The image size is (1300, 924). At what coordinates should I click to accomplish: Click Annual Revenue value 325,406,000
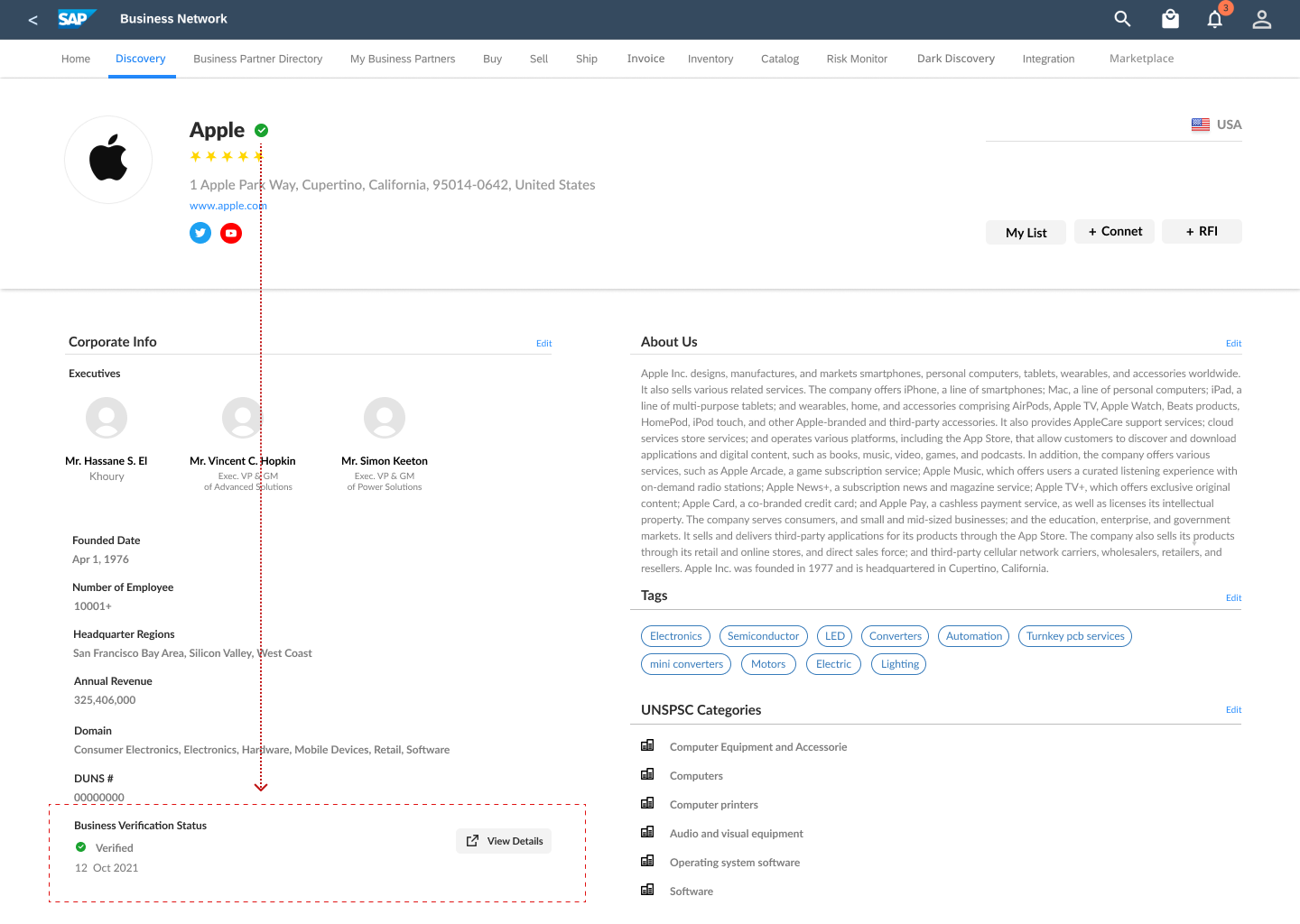(105, 700)
